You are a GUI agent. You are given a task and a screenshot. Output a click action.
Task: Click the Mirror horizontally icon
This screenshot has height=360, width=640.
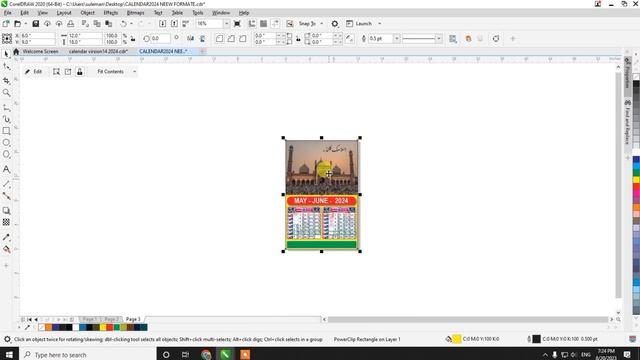(190, 38)
